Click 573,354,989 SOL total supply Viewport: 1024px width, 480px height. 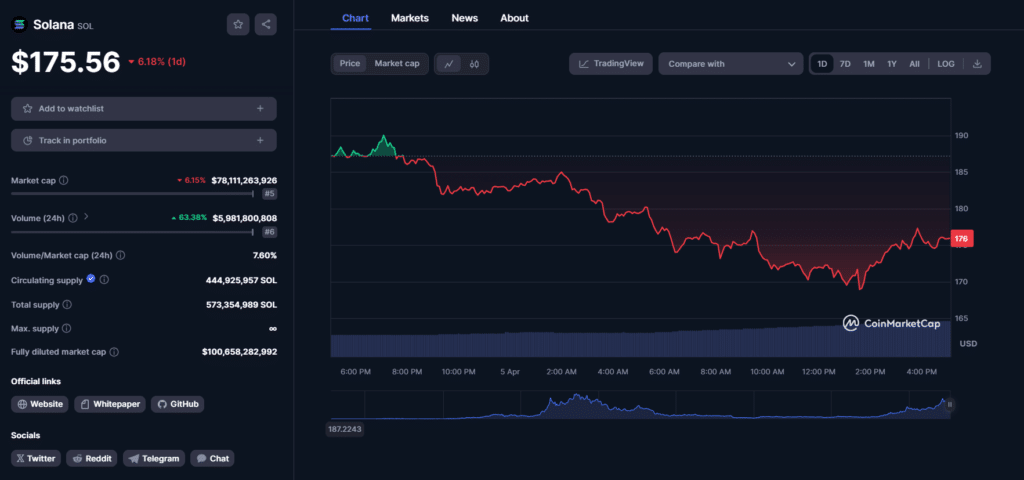241,304
